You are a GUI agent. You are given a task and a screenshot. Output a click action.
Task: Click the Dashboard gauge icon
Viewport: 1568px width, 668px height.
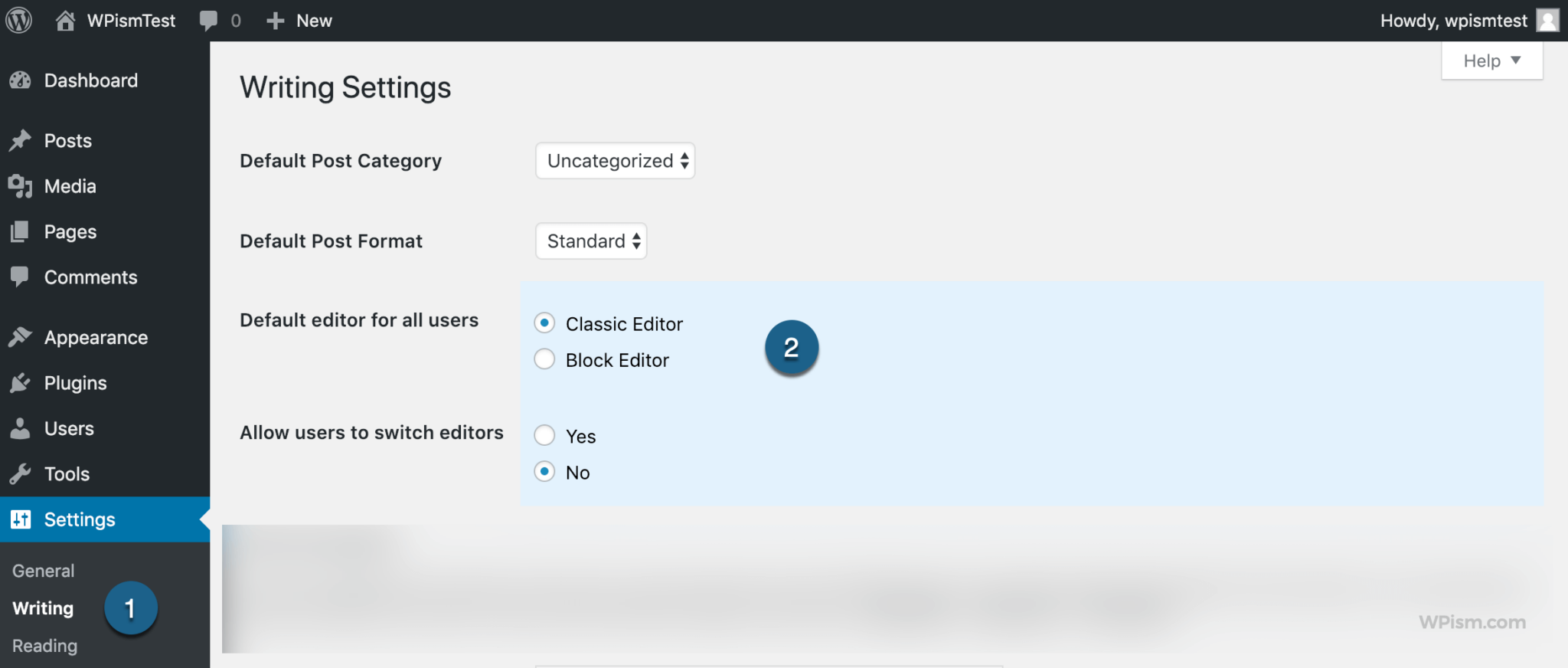coord(21,80)
